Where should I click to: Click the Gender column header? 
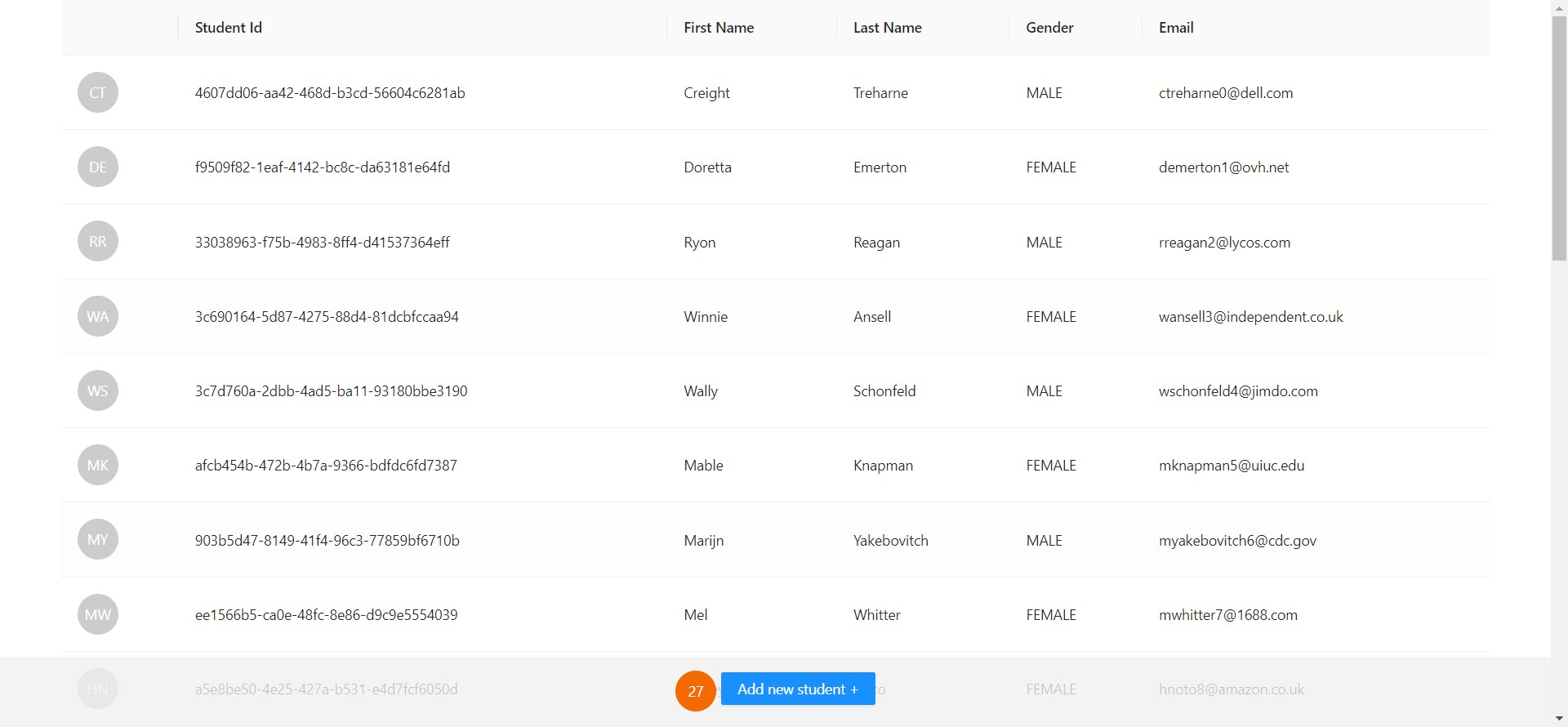click(1049, 28)
